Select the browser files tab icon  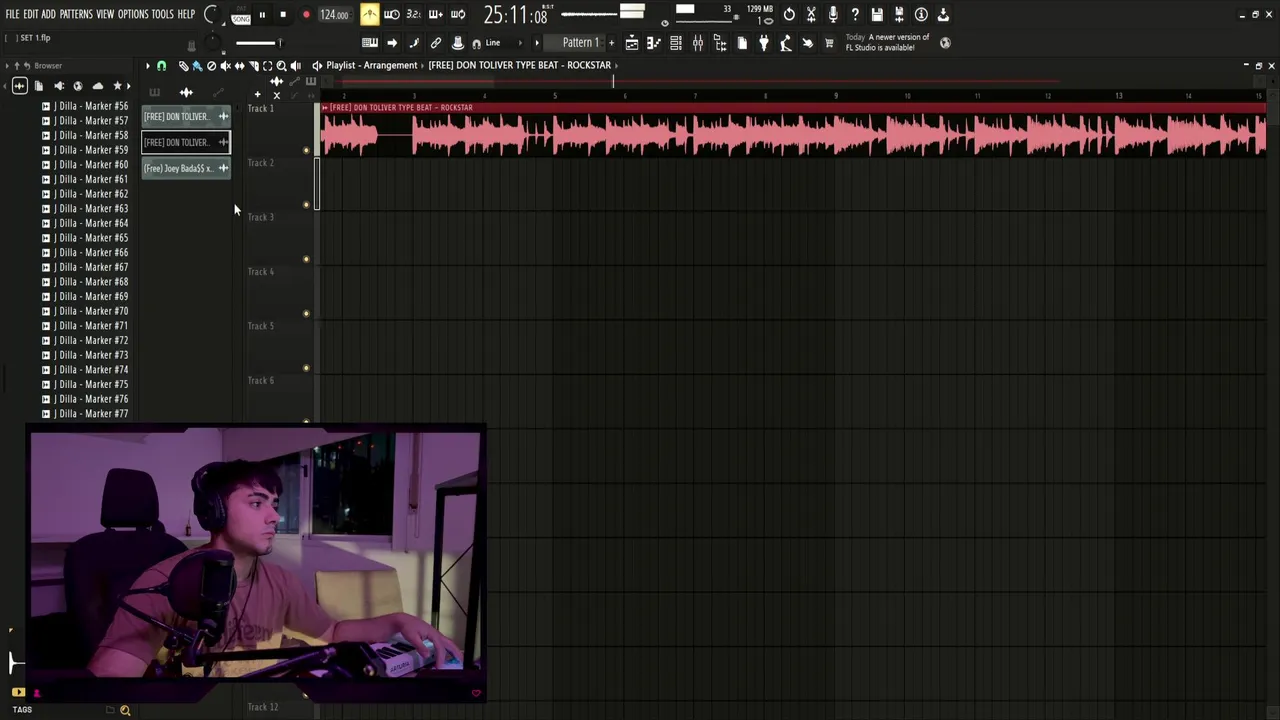(39, 86)
